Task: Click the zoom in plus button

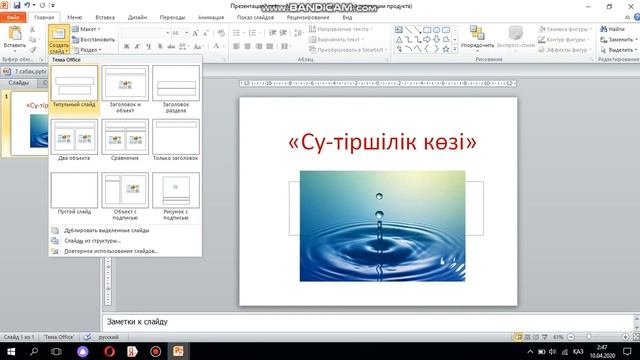Action: tap(625, 337)
